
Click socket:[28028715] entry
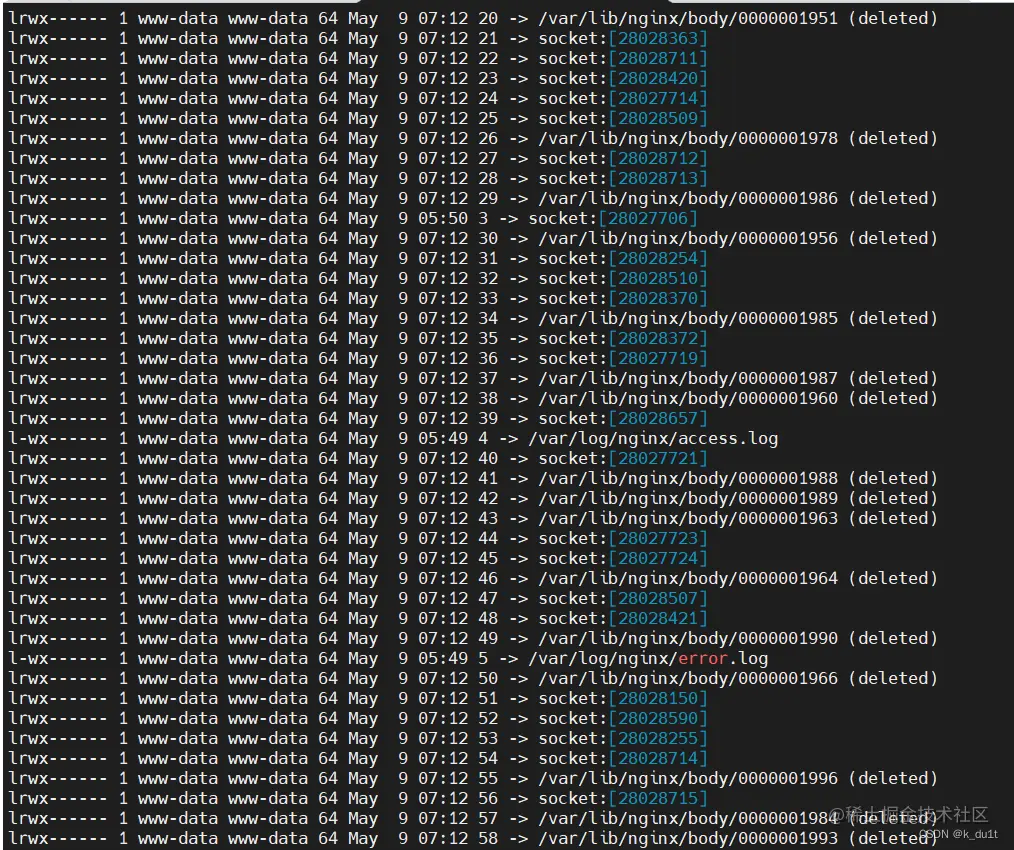pos(623,800)
